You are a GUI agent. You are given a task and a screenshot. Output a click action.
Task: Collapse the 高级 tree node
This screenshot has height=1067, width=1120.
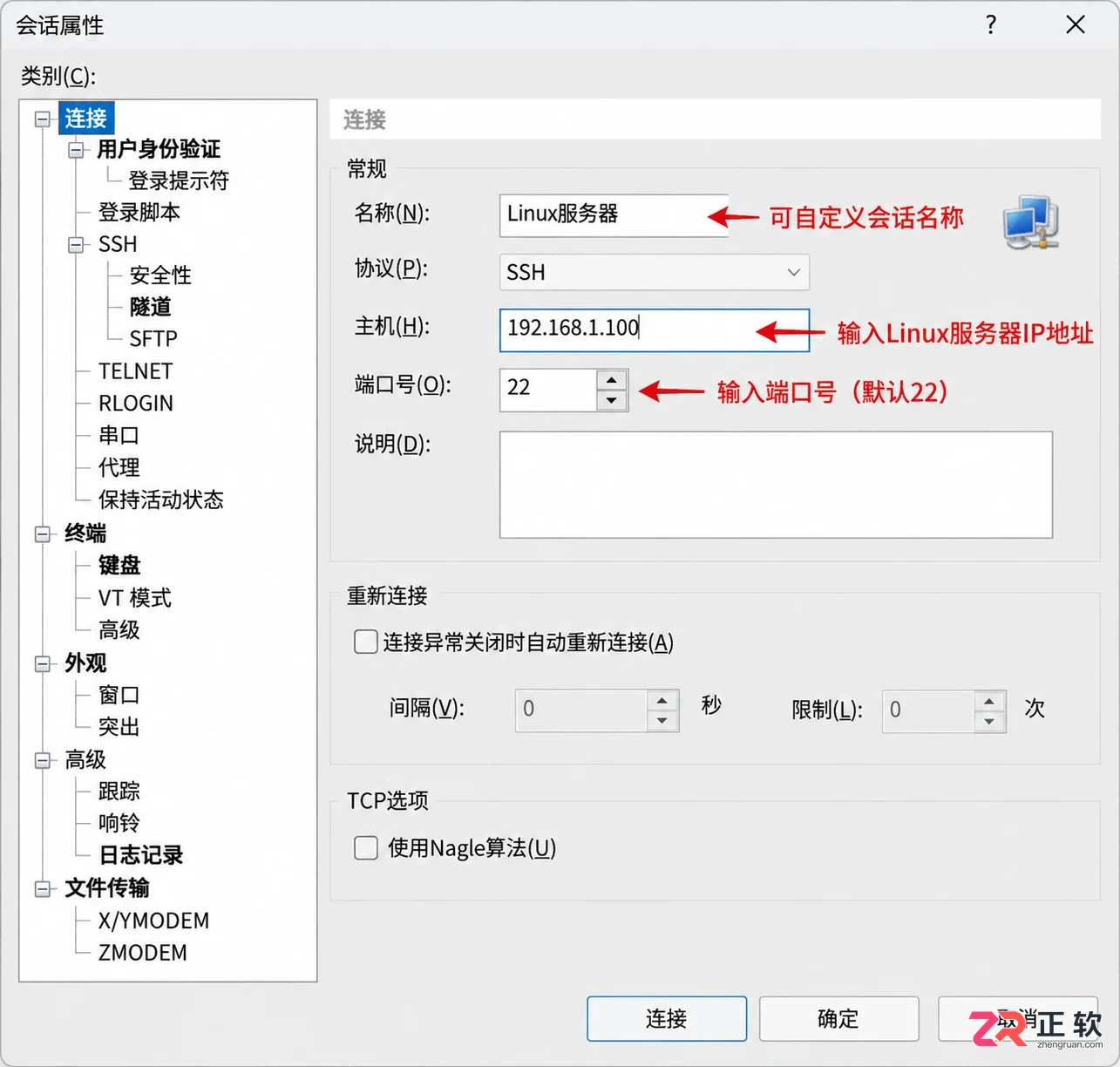pyautogui.click(x=42, y=760)
